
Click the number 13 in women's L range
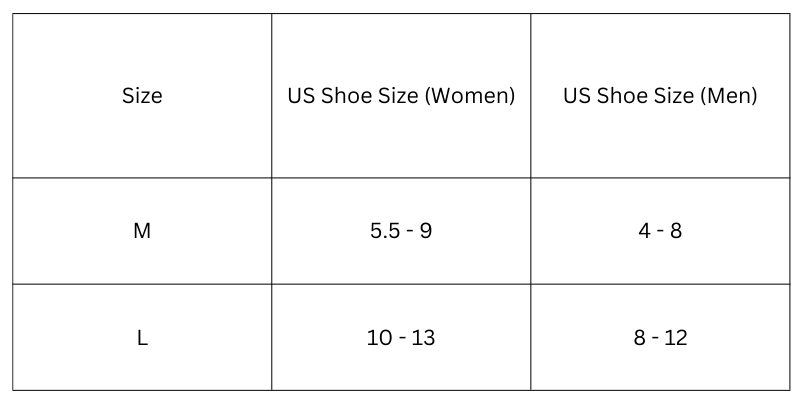click(x=423, y=338)
